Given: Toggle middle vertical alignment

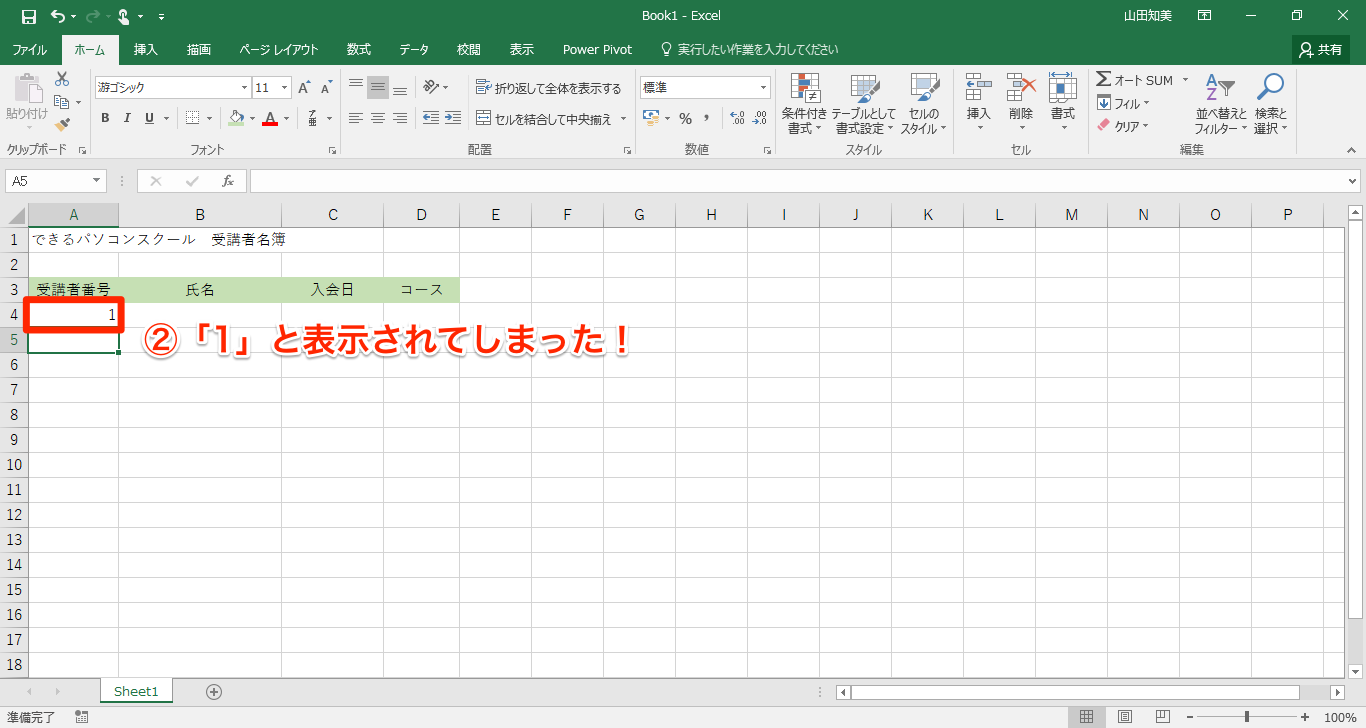Looking at the screenshot, I should pos(378,88).
